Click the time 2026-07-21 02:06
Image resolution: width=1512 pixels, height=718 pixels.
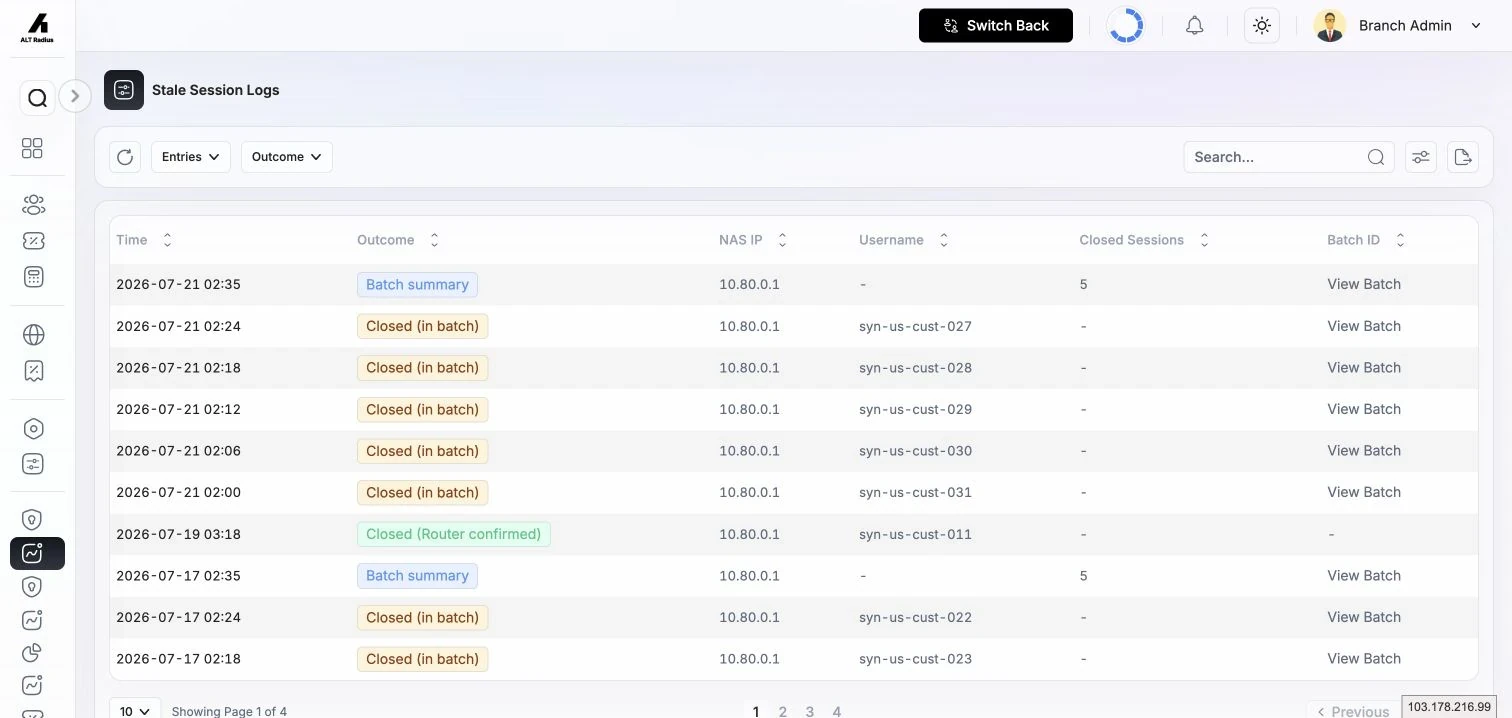(178, 451)
